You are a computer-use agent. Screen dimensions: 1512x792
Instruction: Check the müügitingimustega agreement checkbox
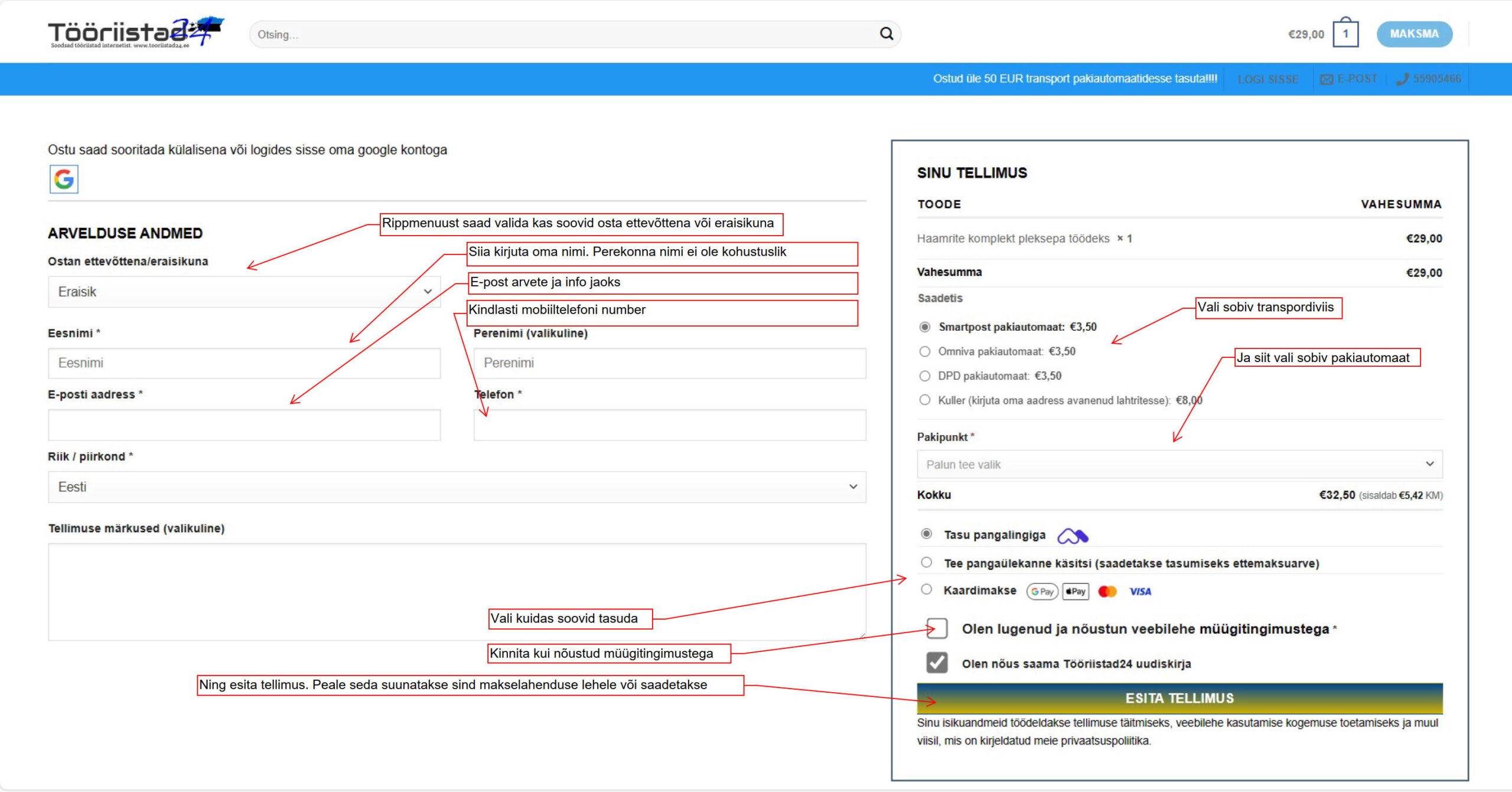937,628
